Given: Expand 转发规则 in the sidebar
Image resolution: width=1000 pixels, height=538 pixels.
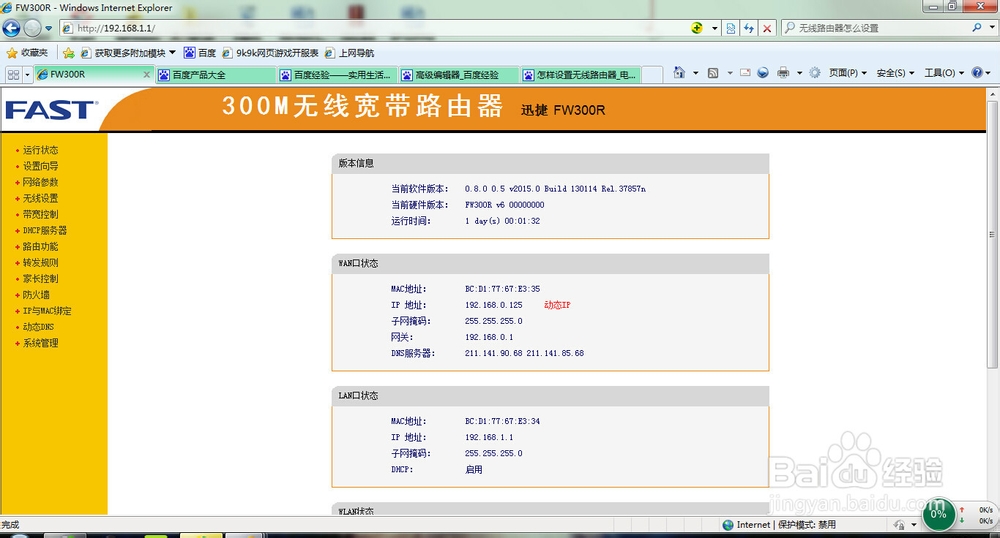Looking at the screenshot, I should click(40, 263).
